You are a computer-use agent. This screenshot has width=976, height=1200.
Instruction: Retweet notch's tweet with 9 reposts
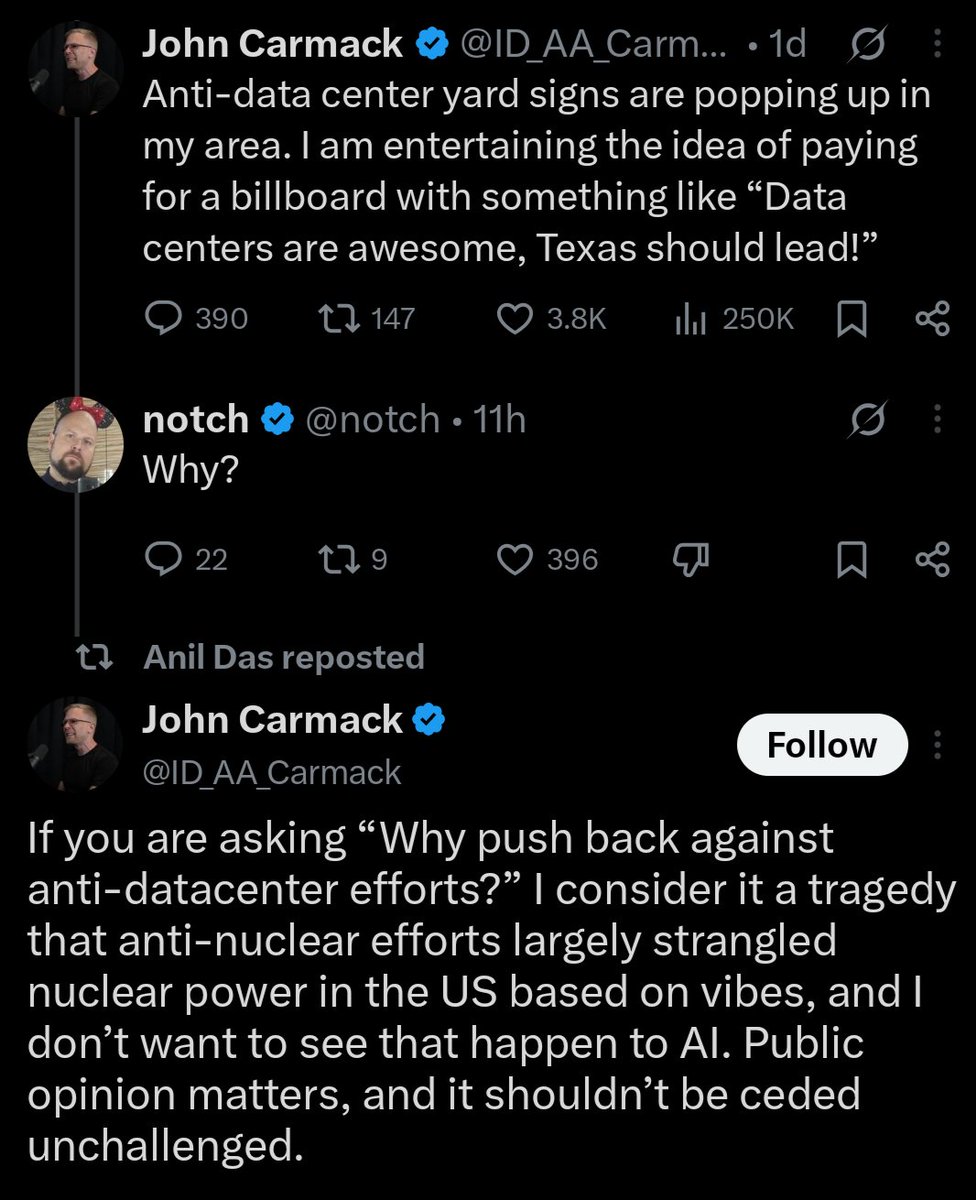click(x=351, y=560)
